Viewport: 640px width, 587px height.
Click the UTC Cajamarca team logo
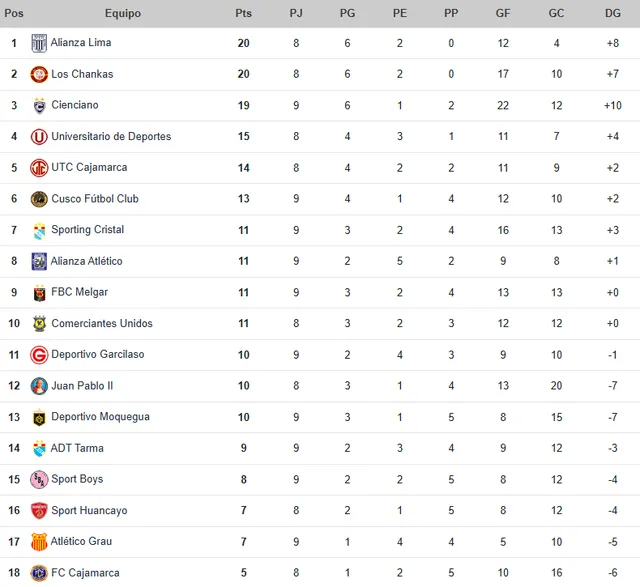click(39, 168)
